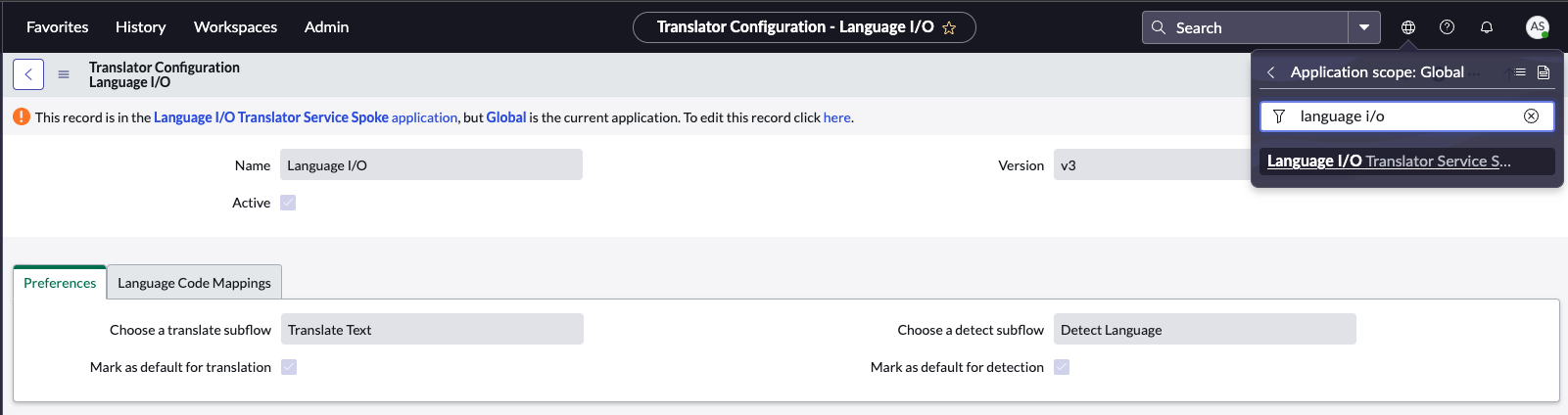Screen dimensions: 1568x415
Task: Collapse scope panel with the back chevron
Action: click(1271, 72)
